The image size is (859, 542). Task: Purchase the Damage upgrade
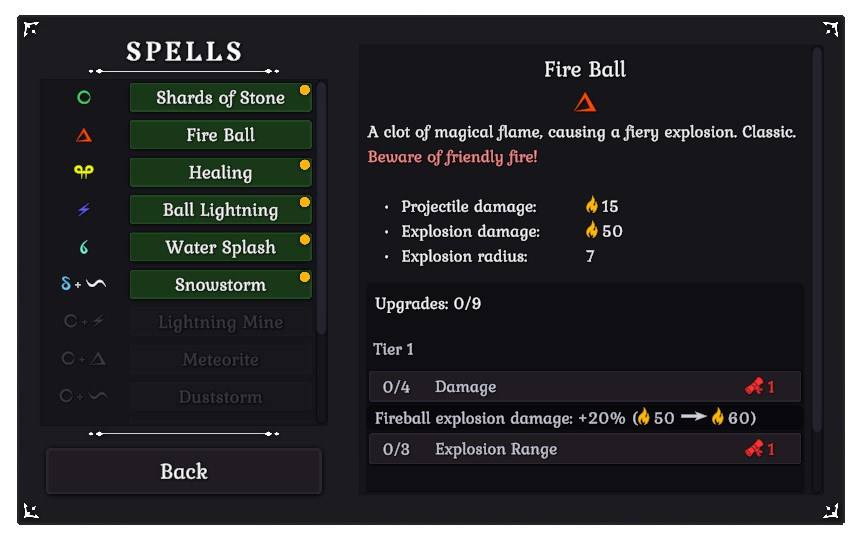point(584,387)
